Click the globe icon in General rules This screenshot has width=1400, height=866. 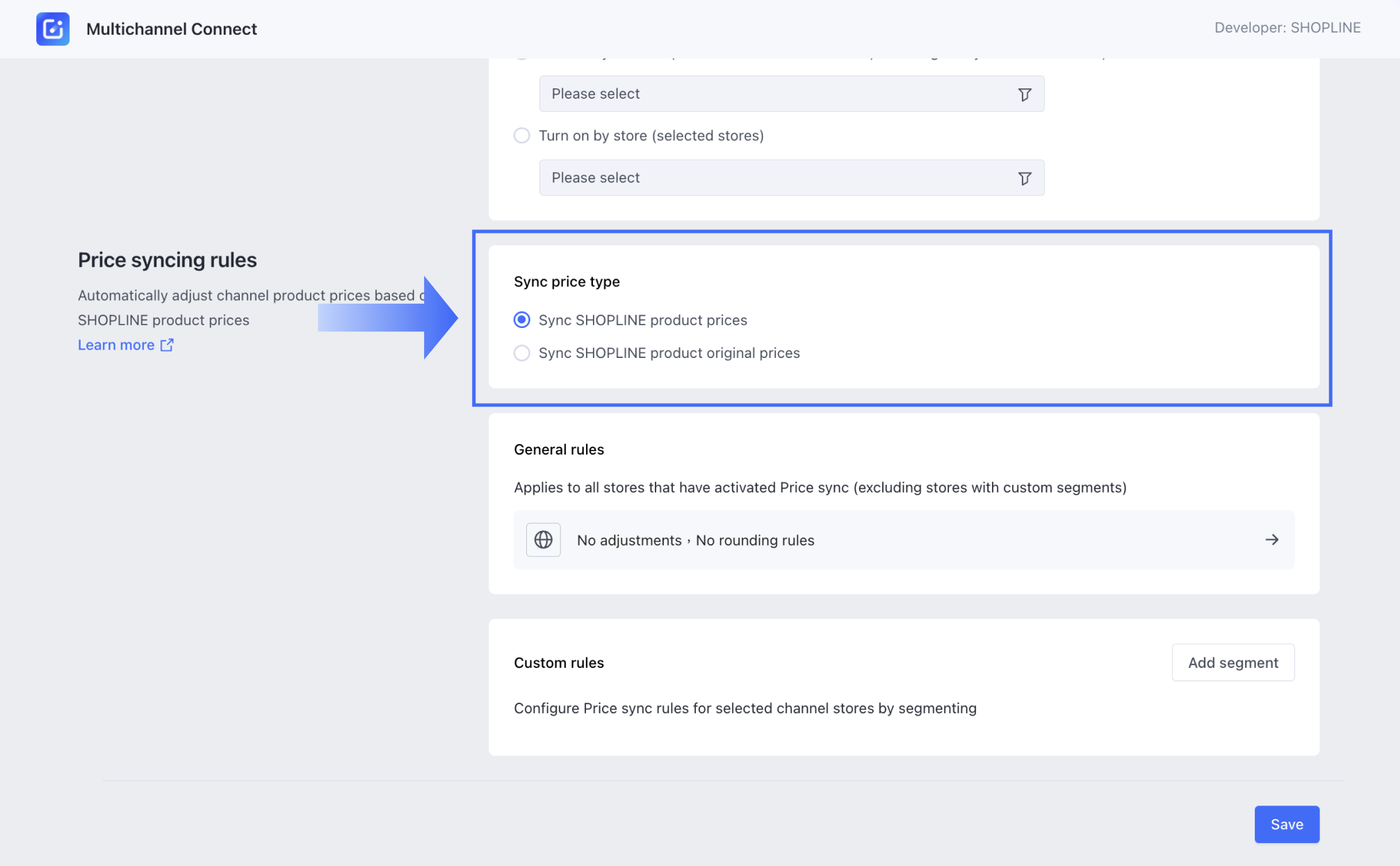pos(543,540)
